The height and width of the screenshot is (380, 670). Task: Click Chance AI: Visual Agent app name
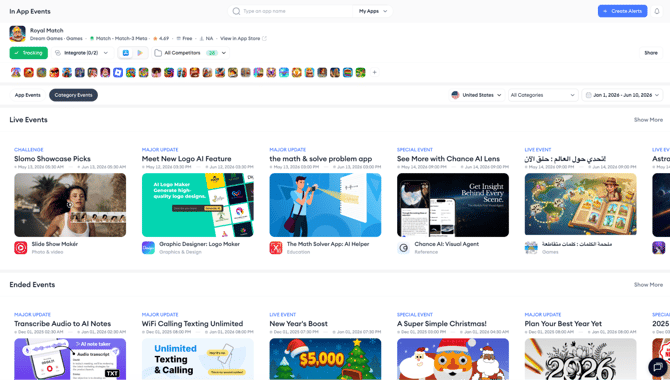point(447,244)
